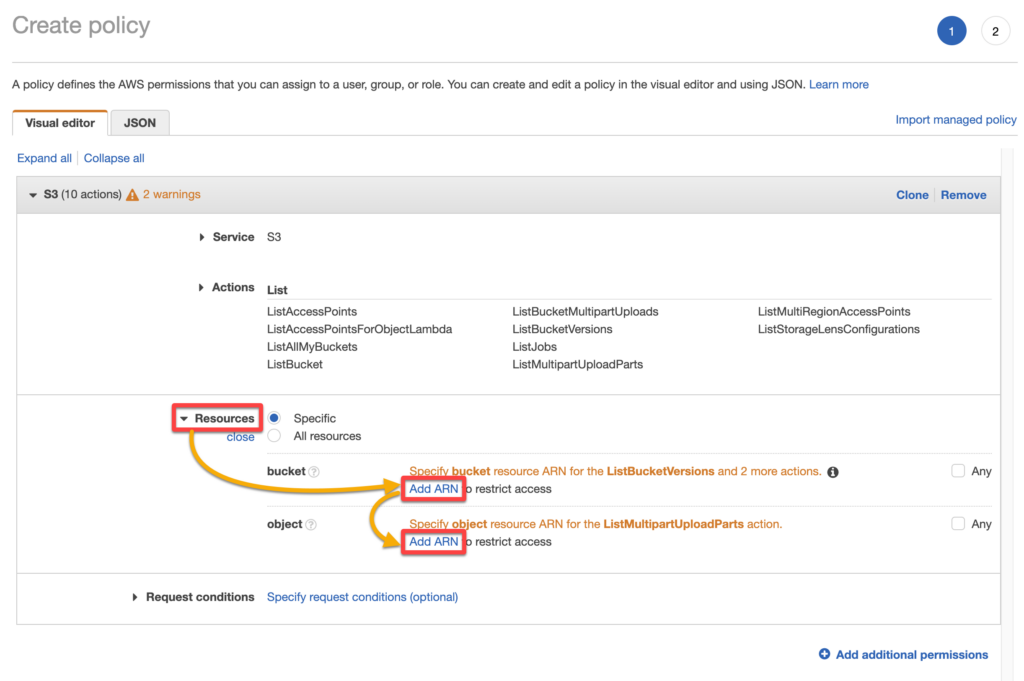
Task: Select step 2 circle in the progress indicator
Action: click(995, 31)
